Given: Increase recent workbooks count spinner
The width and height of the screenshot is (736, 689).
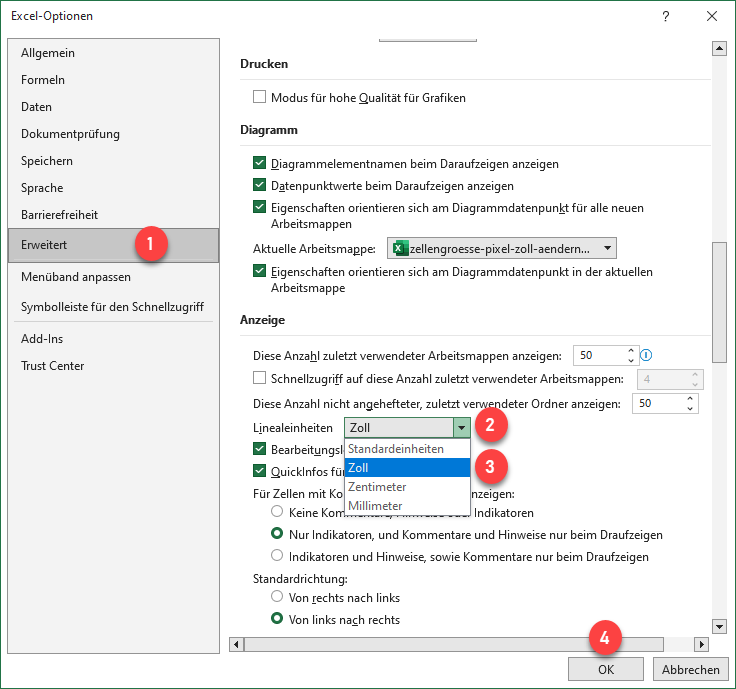Looking at the screenshot, I should tap(631, 351).
